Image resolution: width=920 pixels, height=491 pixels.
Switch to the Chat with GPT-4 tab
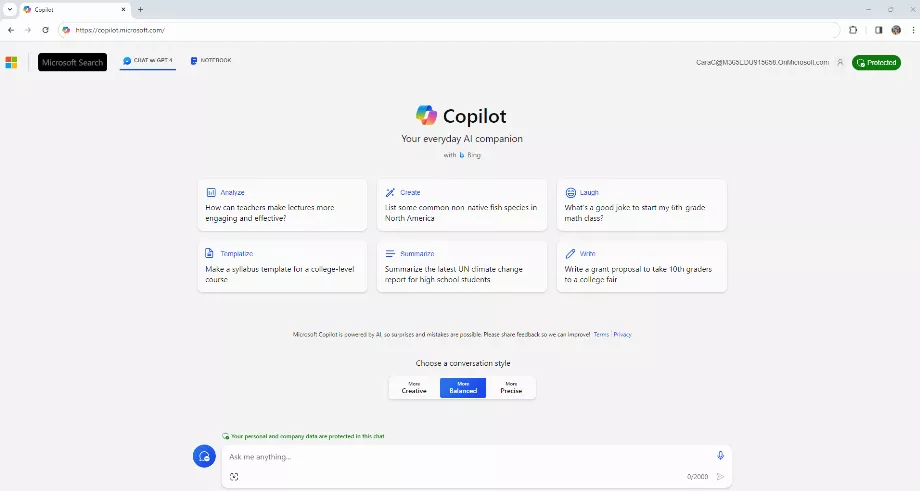pyautogui.click(x=148, y=60)
